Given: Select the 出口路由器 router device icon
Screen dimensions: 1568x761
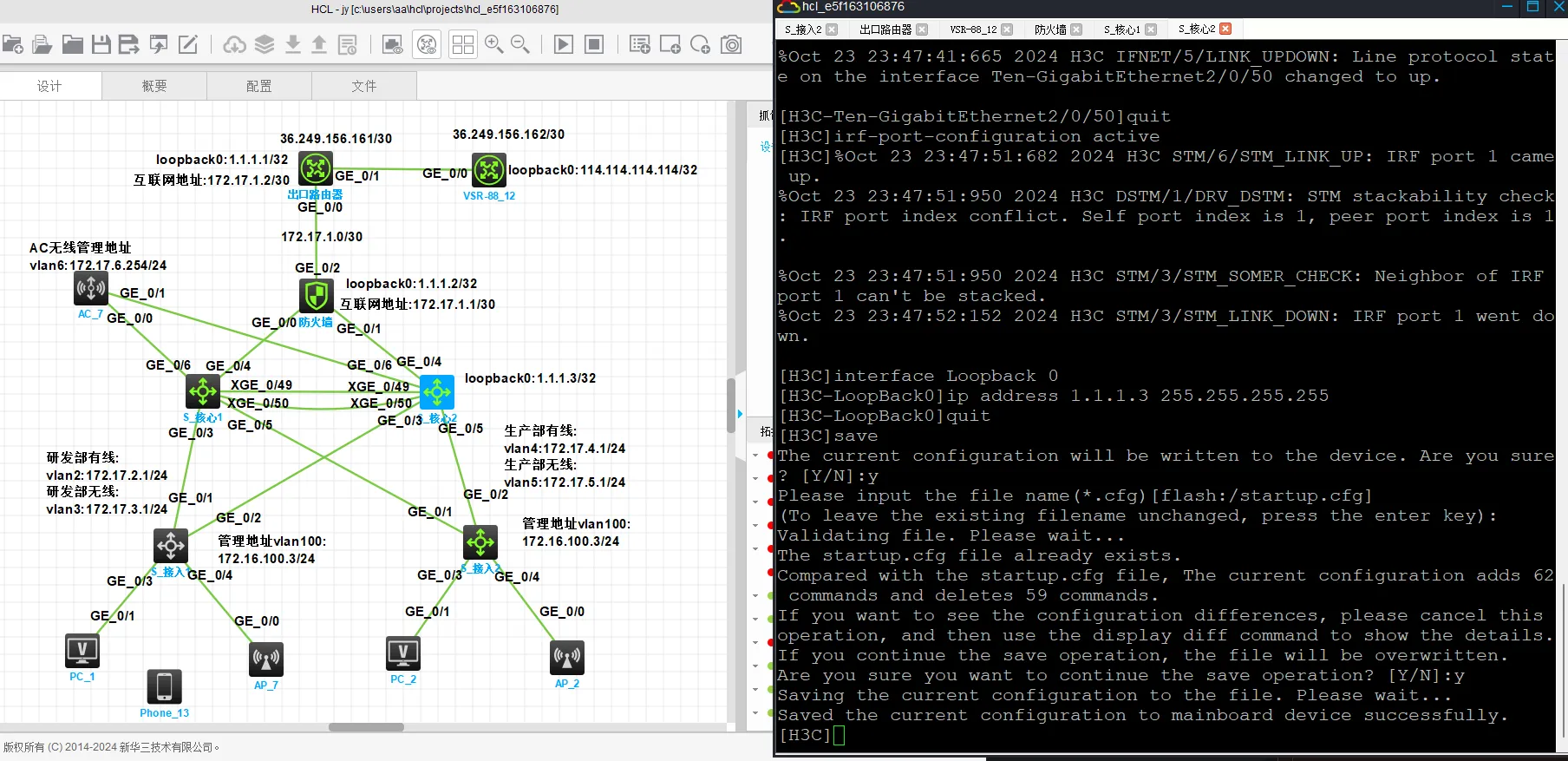Looking at the screenshot, I should click(316, 168).
